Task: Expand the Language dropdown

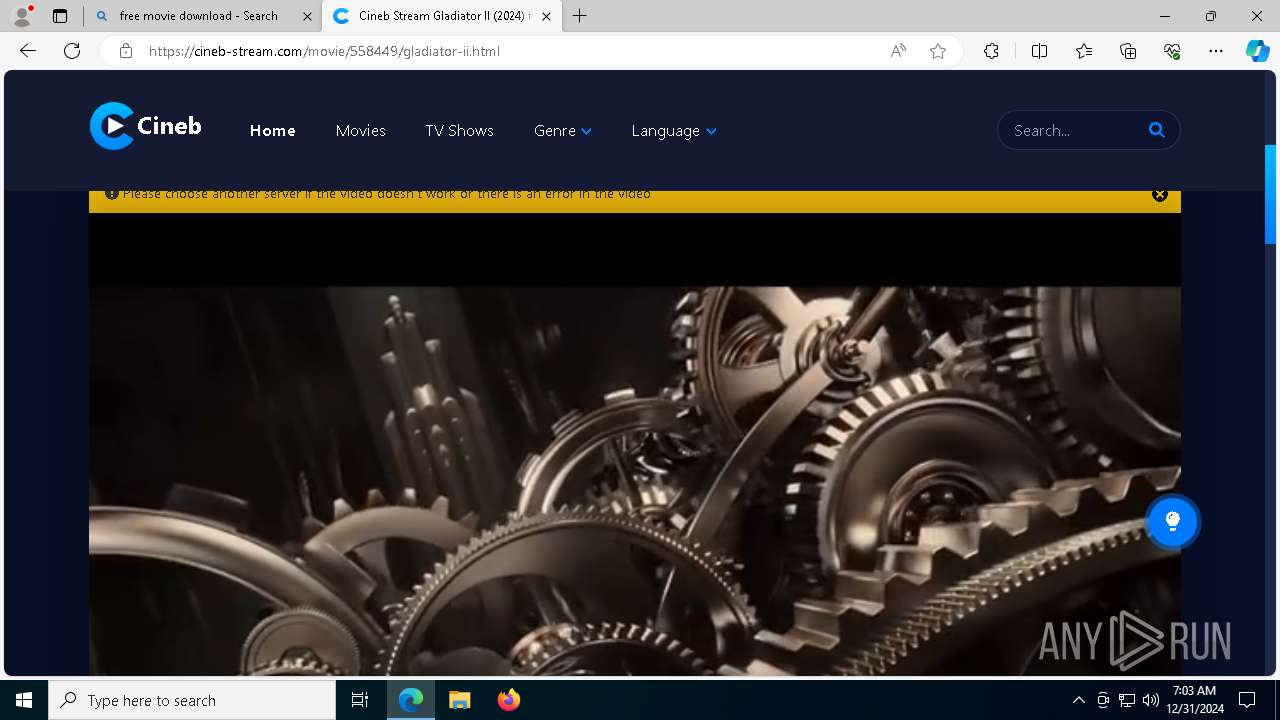Action: 673,131
